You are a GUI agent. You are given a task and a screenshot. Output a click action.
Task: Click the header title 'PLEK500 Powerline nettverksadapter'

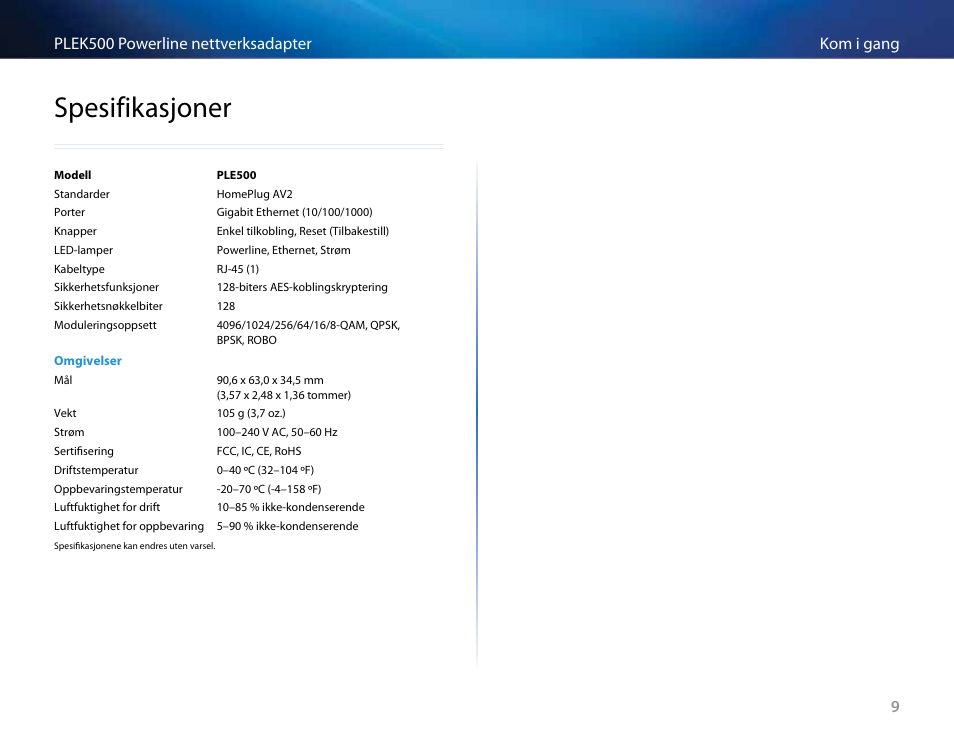click(x=183, y=44)
